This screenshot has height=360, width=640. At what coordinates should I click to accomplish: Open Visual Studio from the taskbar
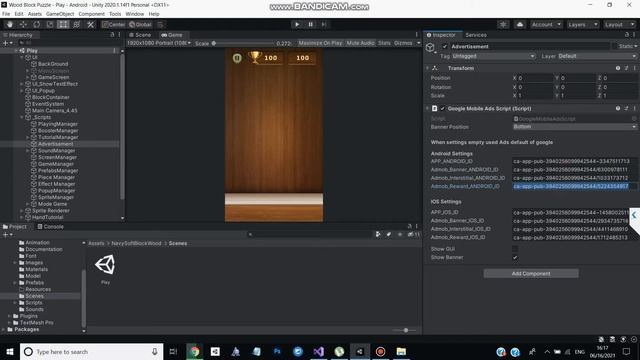coord(318,351)
